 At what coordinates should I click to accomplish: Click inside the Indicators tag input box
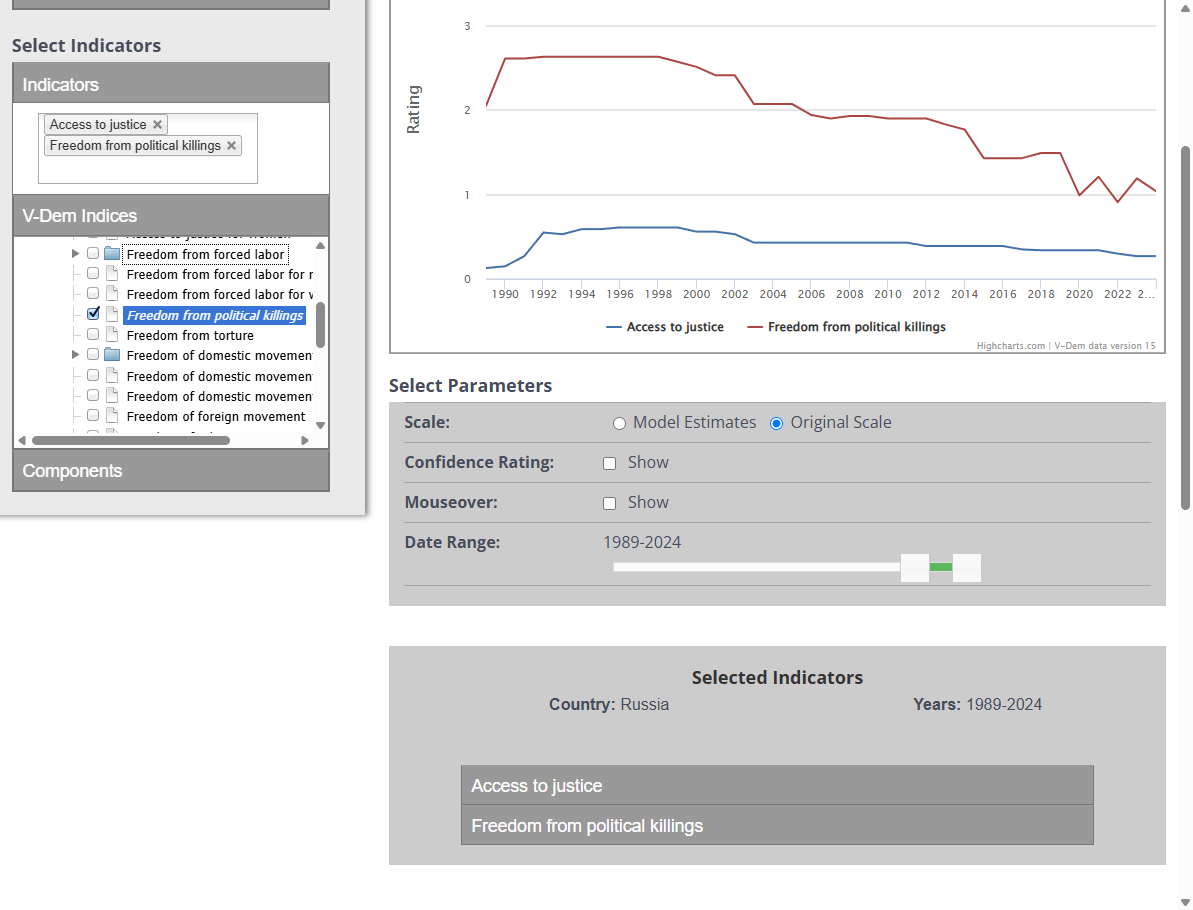148,169
